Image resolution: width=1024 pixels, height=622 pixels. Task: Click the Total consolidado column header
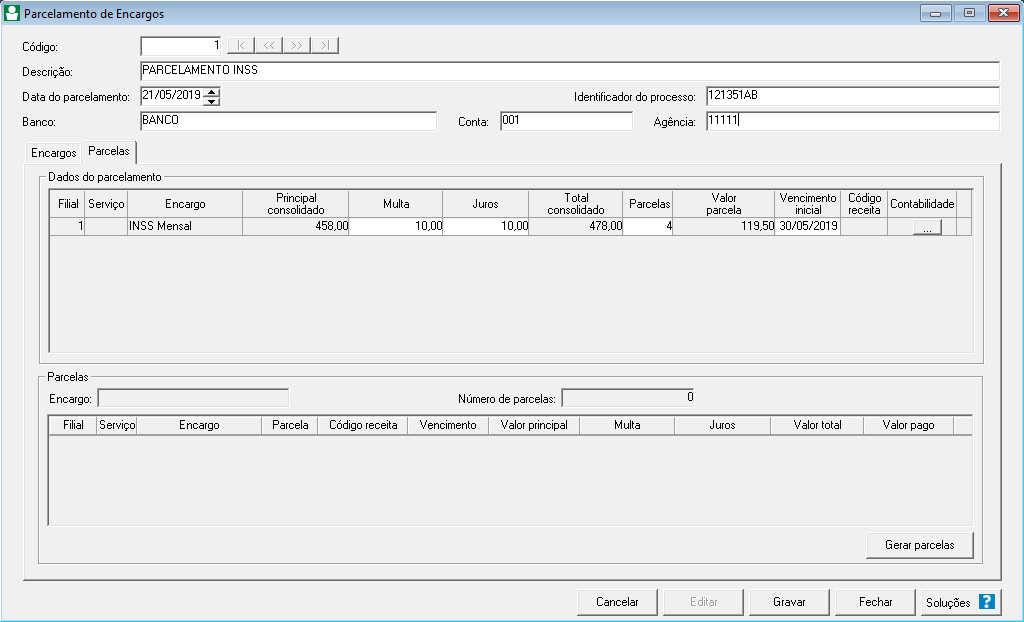tap(576, 204)
